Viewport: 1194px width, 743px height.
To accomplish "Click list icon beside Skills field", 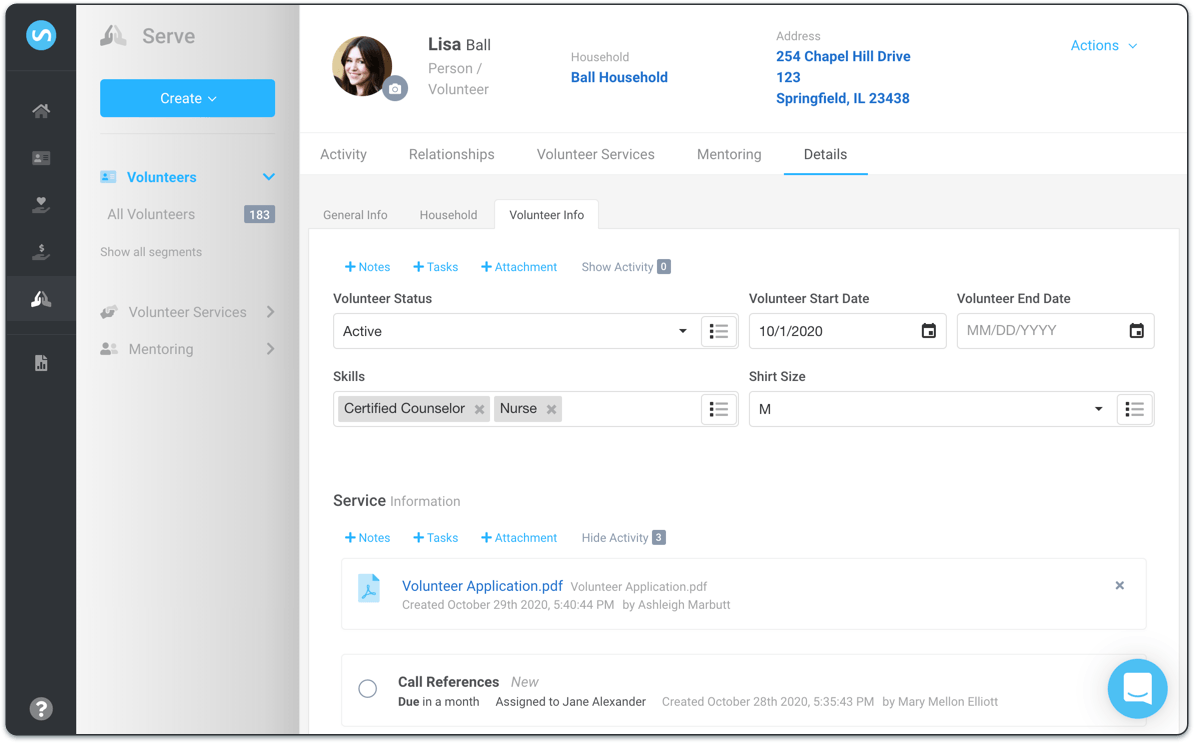I will 717,409.
